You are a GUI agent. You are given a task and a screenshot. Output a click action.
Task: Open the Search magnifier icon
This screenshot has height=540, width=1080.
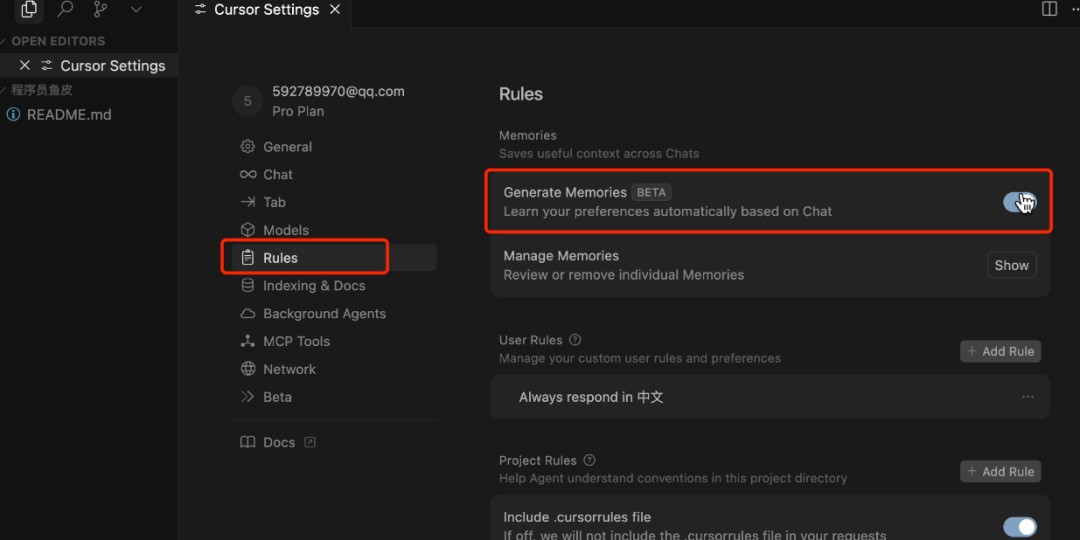coord(65,9)
